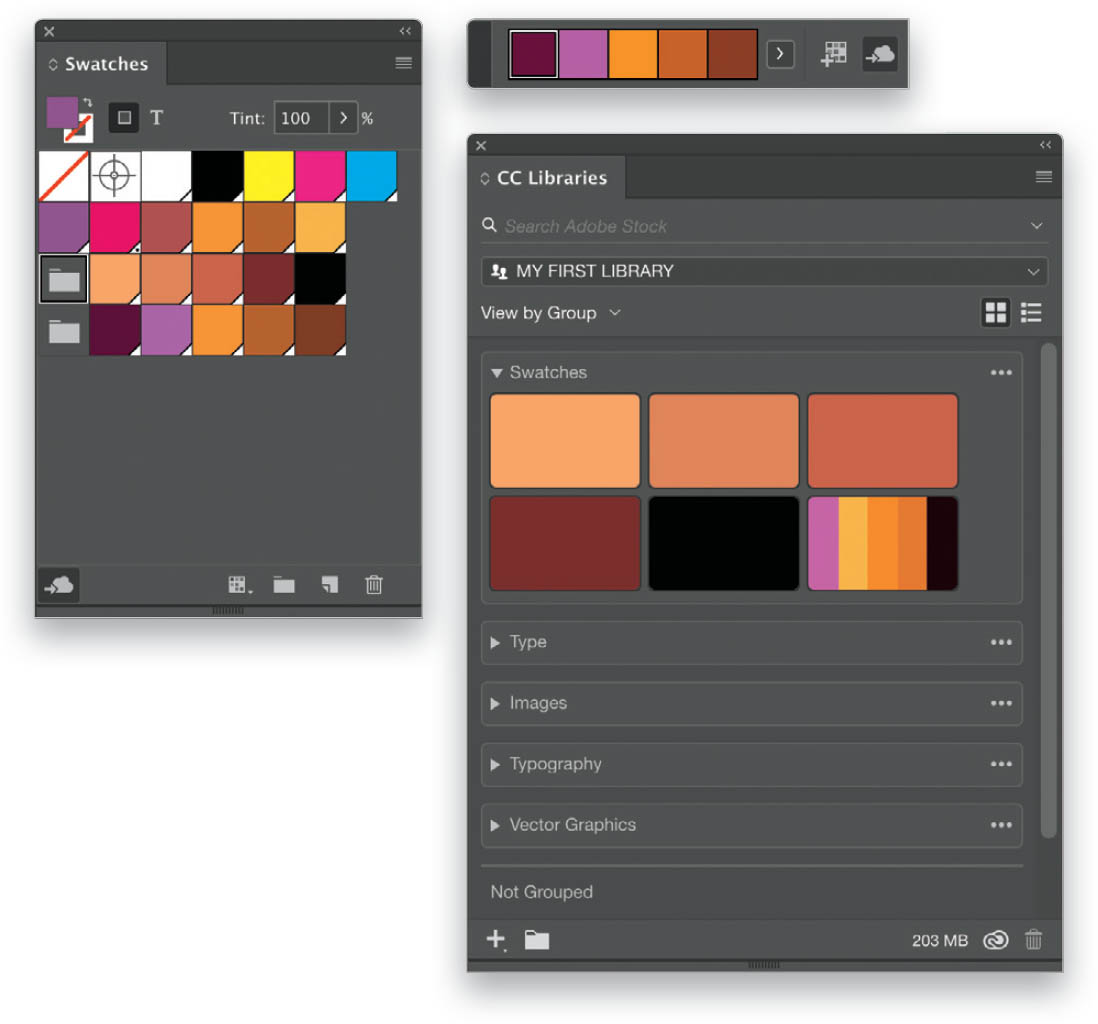Open Swatches group more options dots

coord(1001,373)
